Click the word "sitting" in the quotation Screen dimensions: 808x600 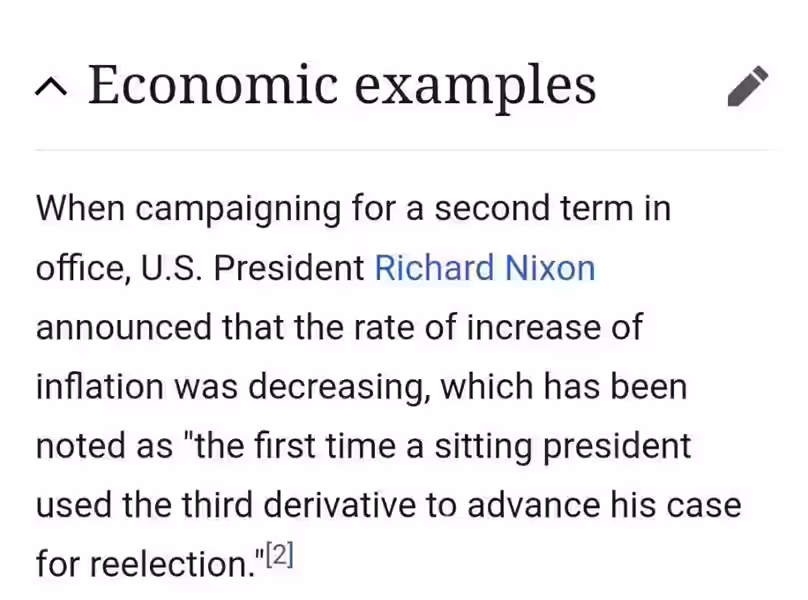click(x=483, y=446)
